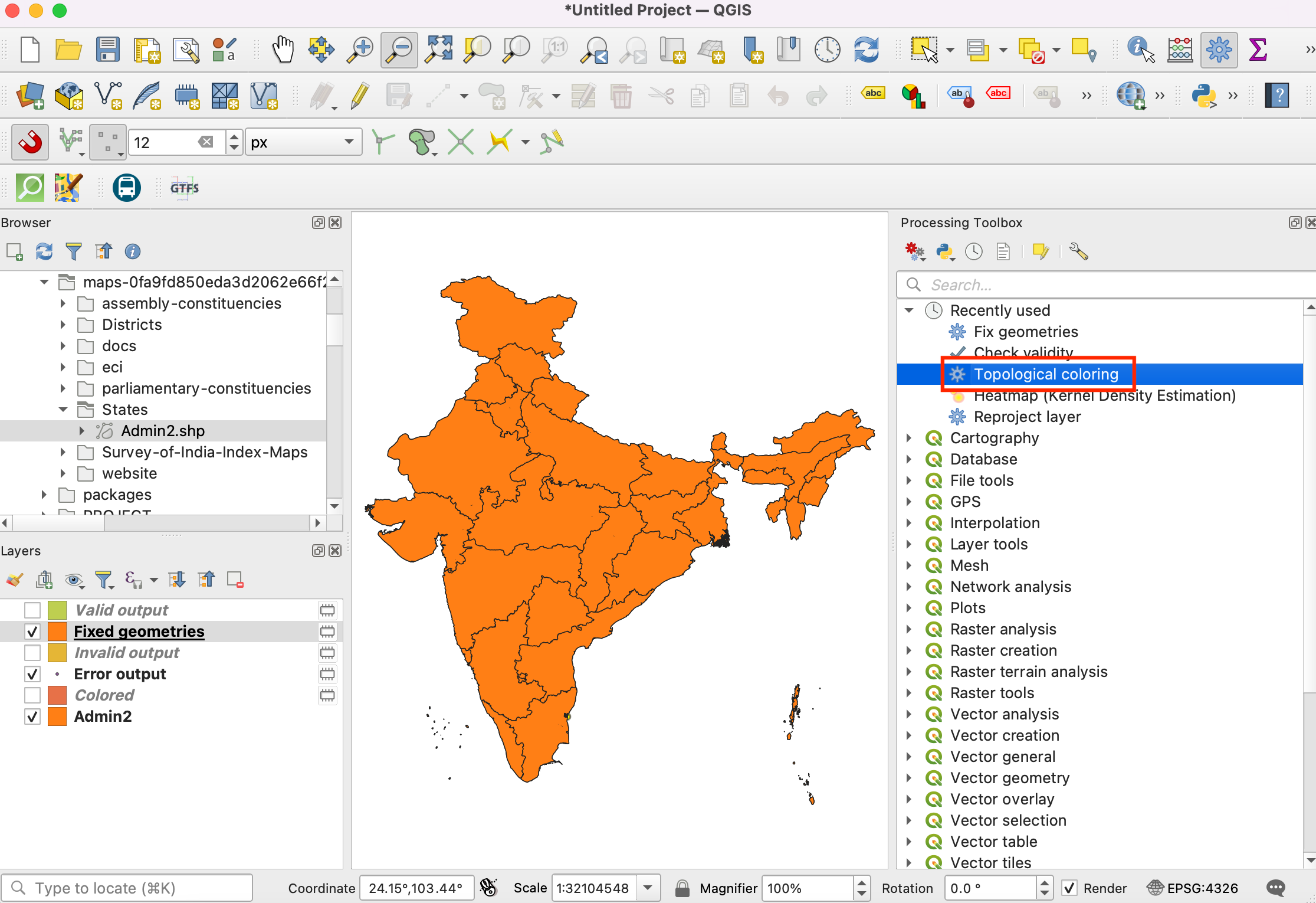
Task: Click the GTFS plugin icon
Action: point(185,188)
